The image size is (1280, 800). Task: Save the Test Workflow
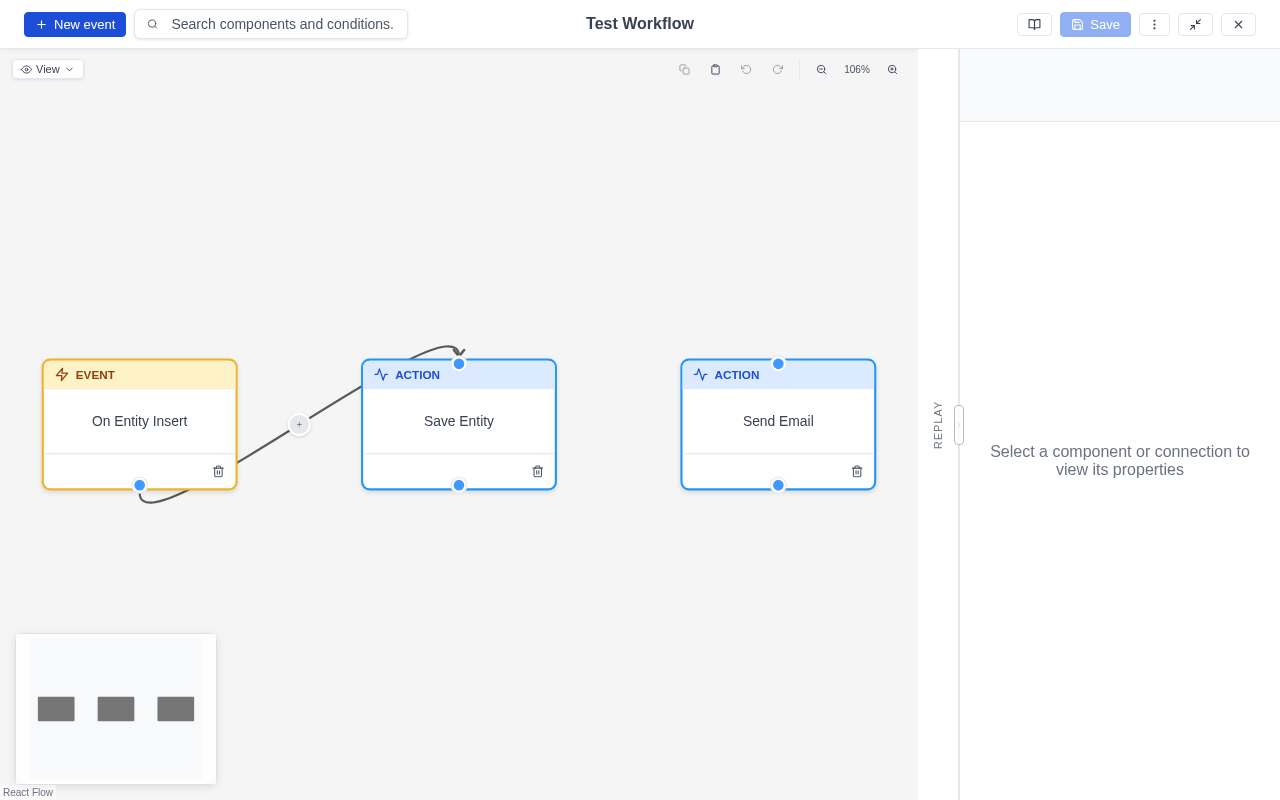click(x=1095, y=24)
